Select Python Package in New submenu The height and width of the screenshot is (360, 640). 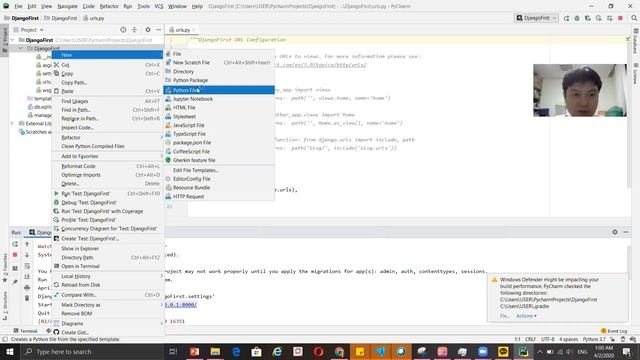point(219,80)
